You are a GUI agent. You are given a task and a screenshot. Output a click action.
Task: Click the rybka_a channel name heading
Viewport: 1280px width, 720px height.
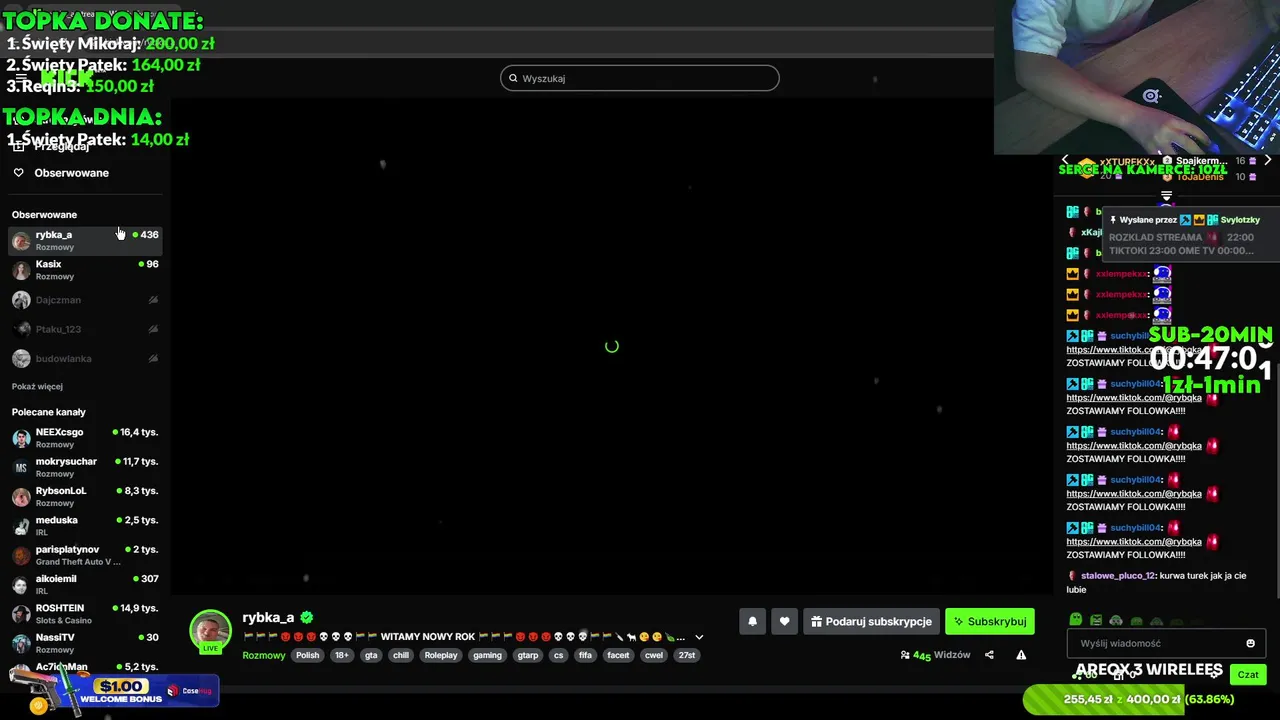pyautogui.click(x=268, y=617)
